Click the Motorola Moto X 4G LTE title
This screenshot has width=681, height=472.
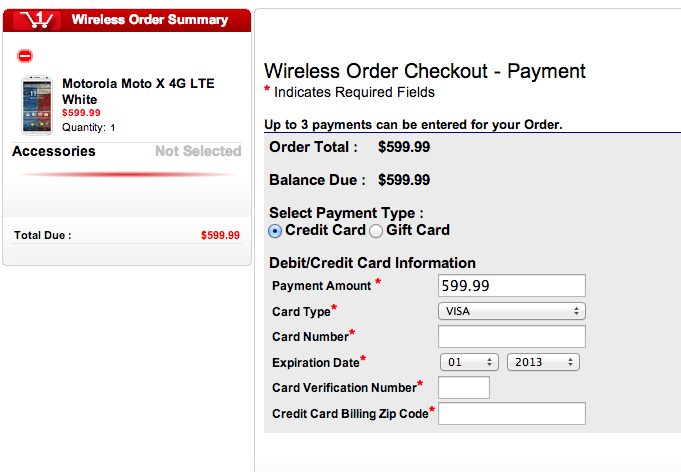click(x=138, y=91)
